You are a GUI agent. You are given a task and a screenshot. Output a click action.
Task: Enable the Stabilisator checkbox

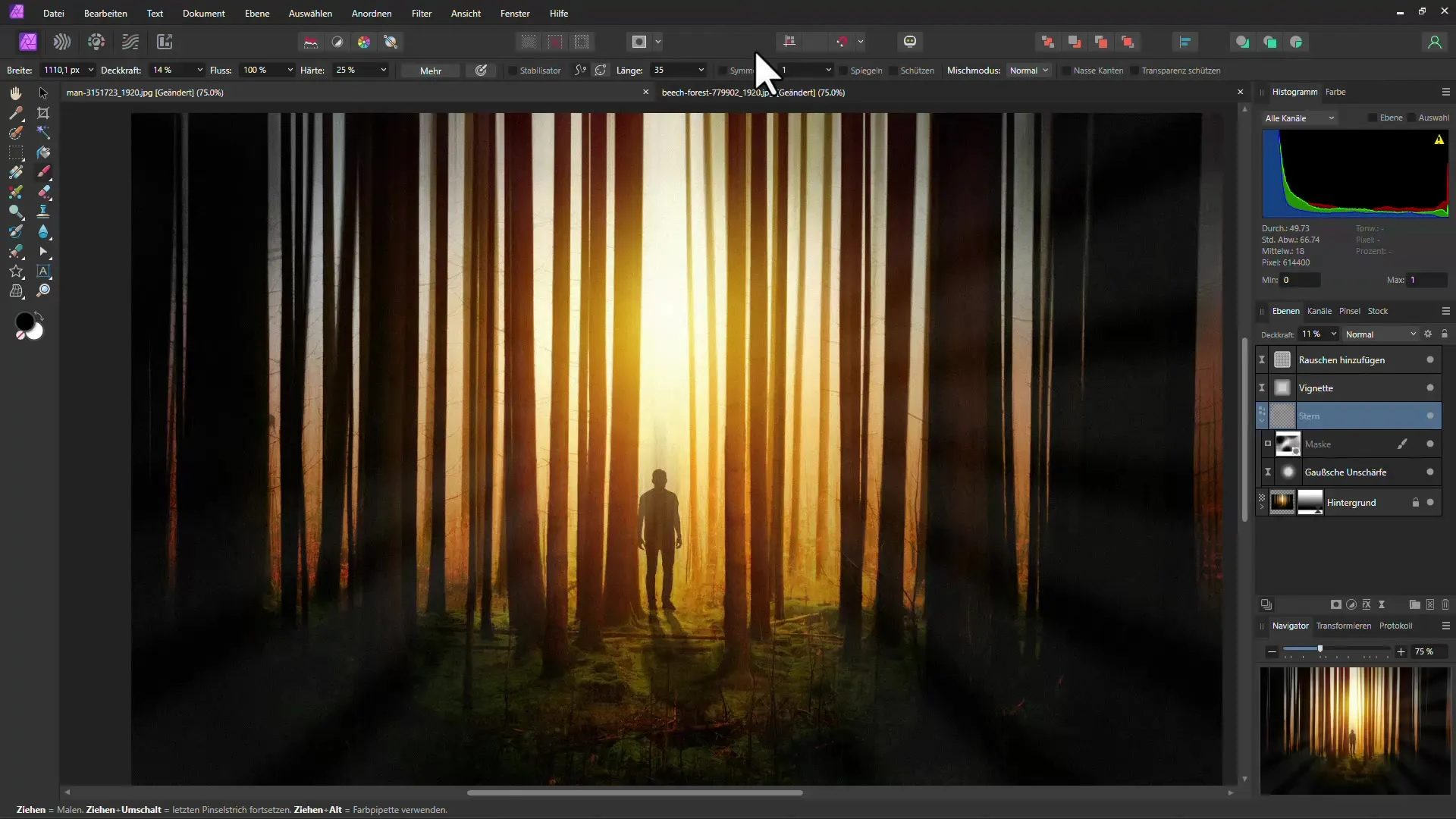coord(513,71)
